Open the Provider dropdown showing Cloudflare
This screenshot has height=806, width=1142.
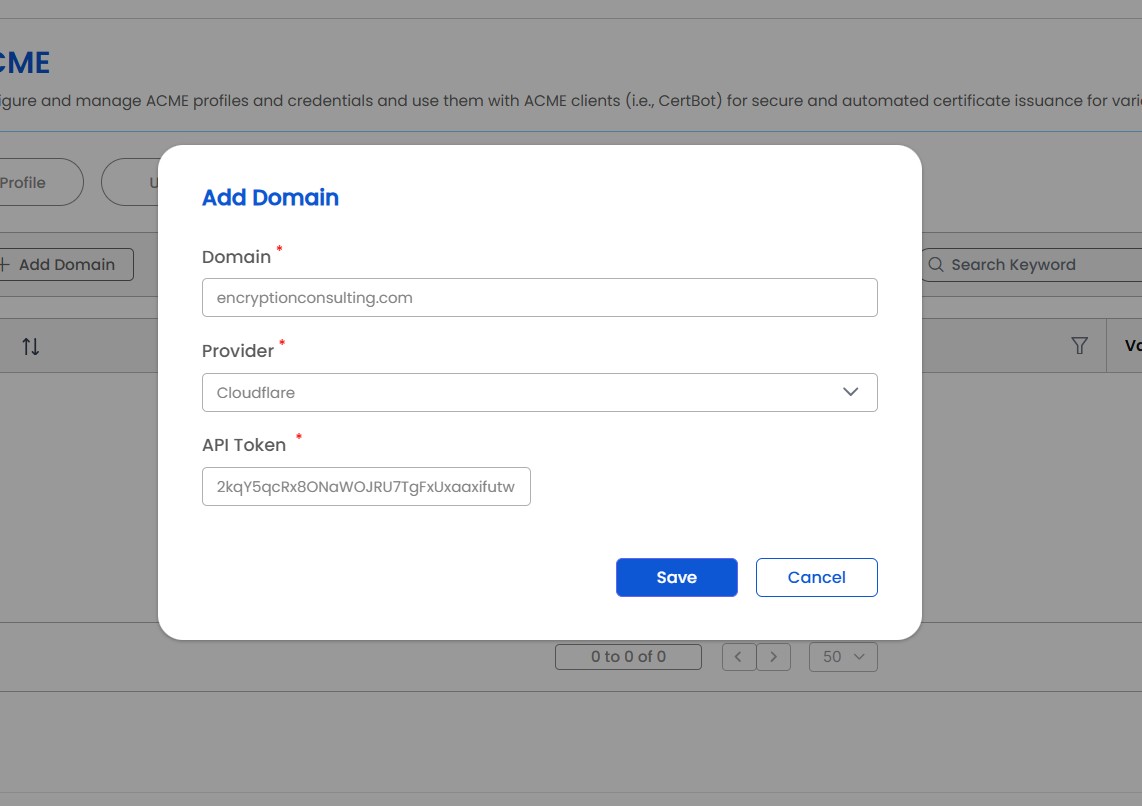click(539, 393)
